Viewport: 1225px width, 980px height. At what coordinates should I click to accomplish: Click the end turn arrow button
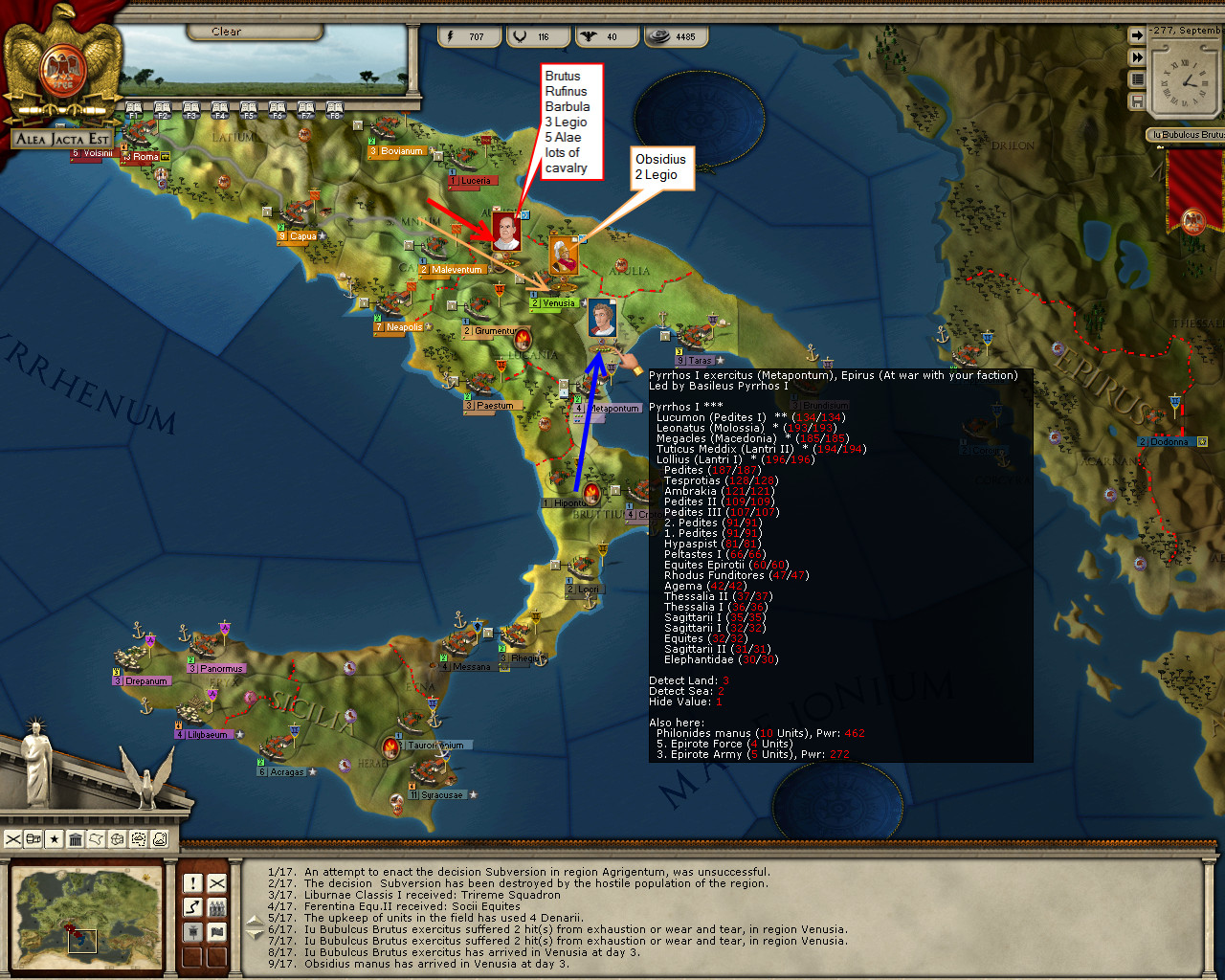click(1137, 35)
